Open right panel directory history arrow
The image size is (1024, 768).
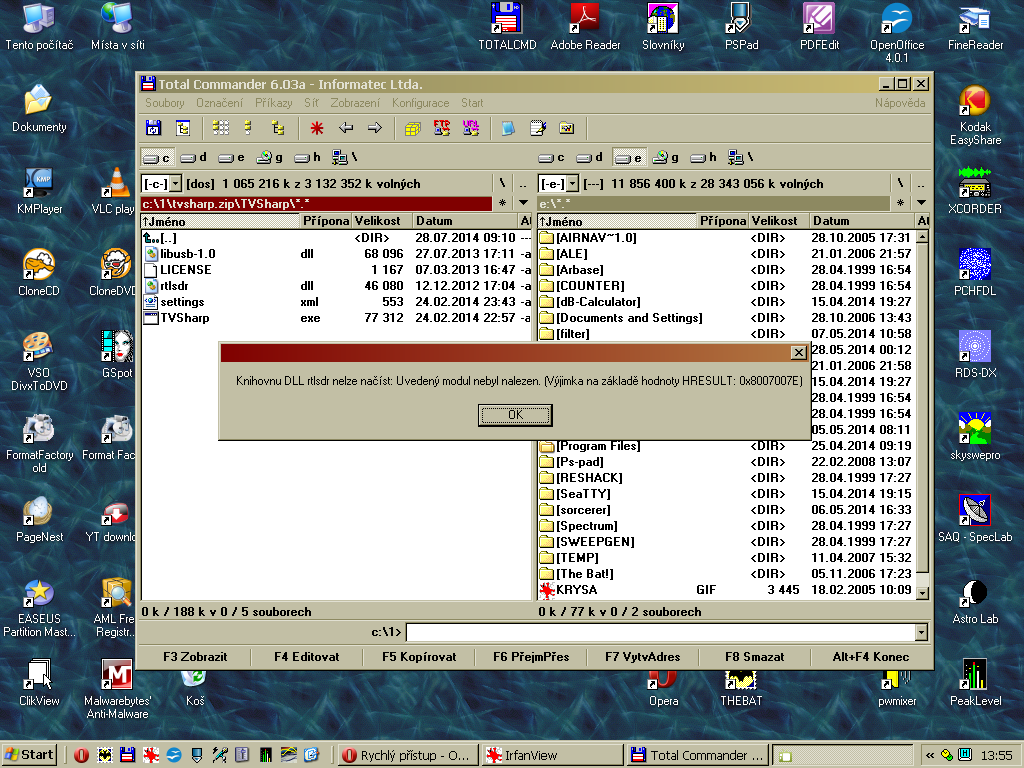pos(921,203)
